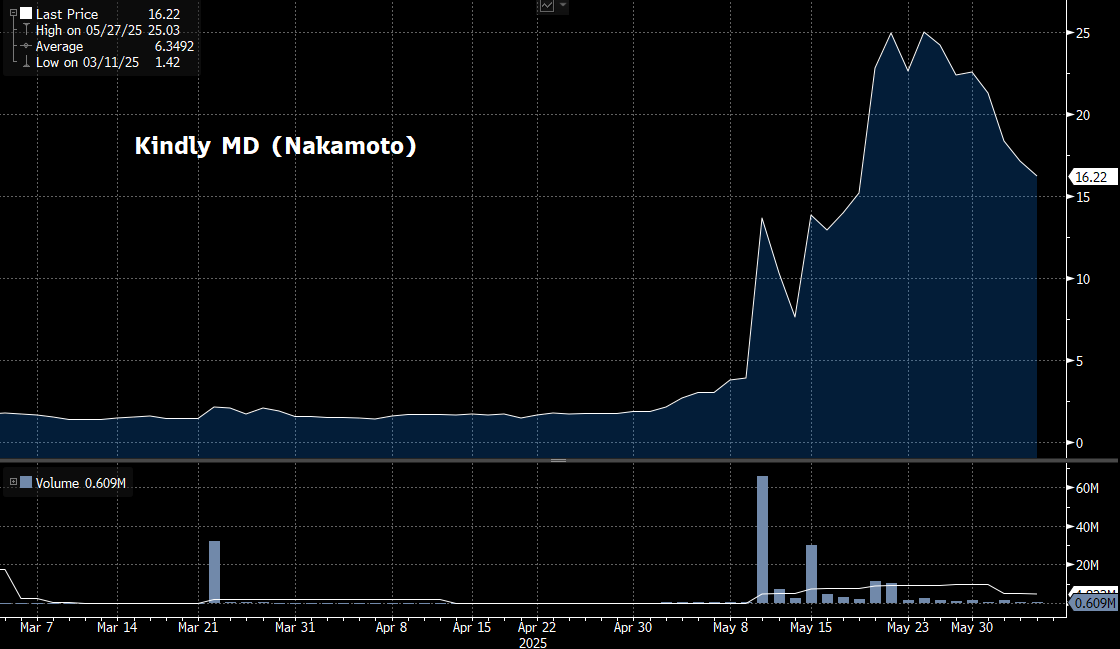This screenshot has width=1120, height=649.
Task: Open the chart type dropdown arrow
Action: coord(563,6)
